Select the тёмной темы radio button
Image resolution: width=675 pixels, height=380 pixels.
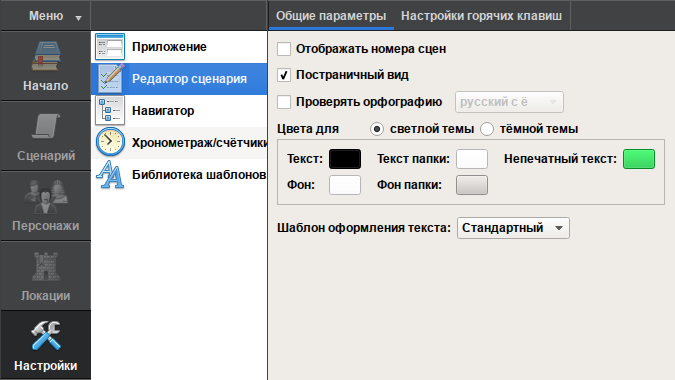[487, 129]
